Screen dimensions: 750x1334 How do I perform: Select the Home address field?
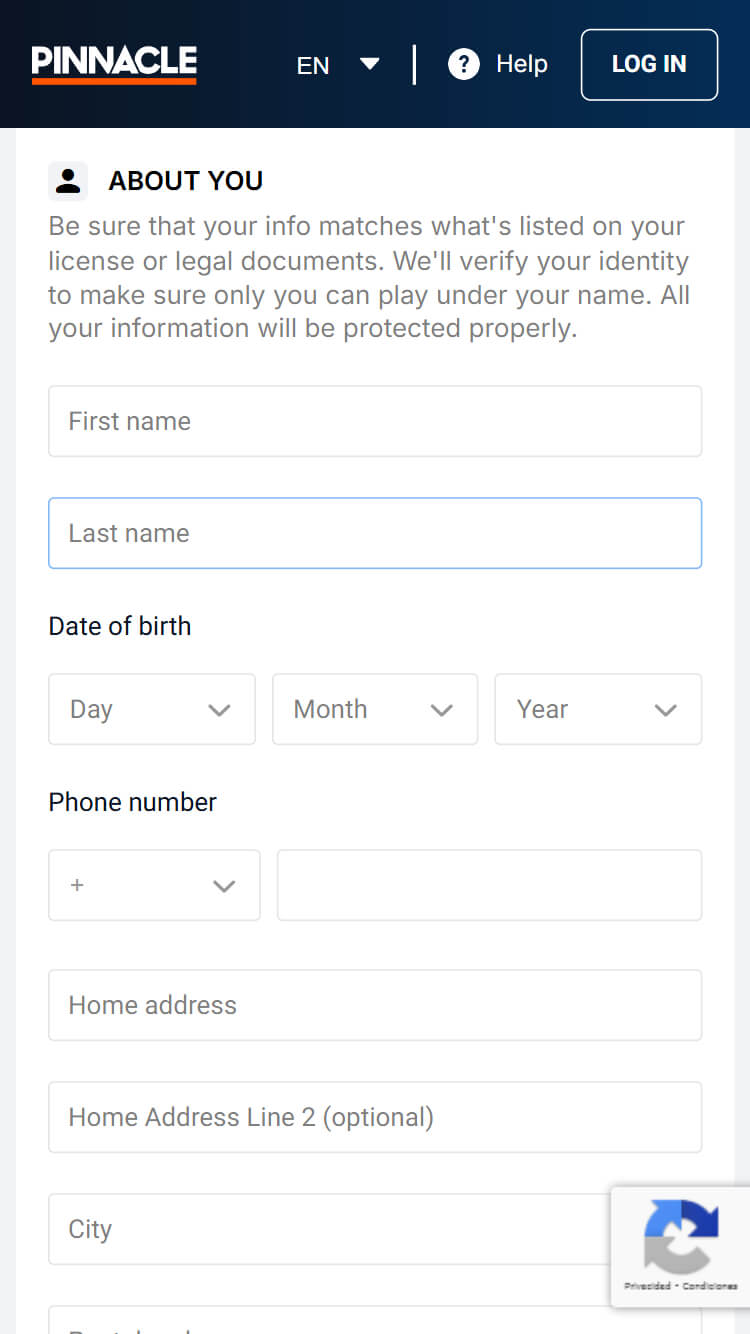[375, 1005]
